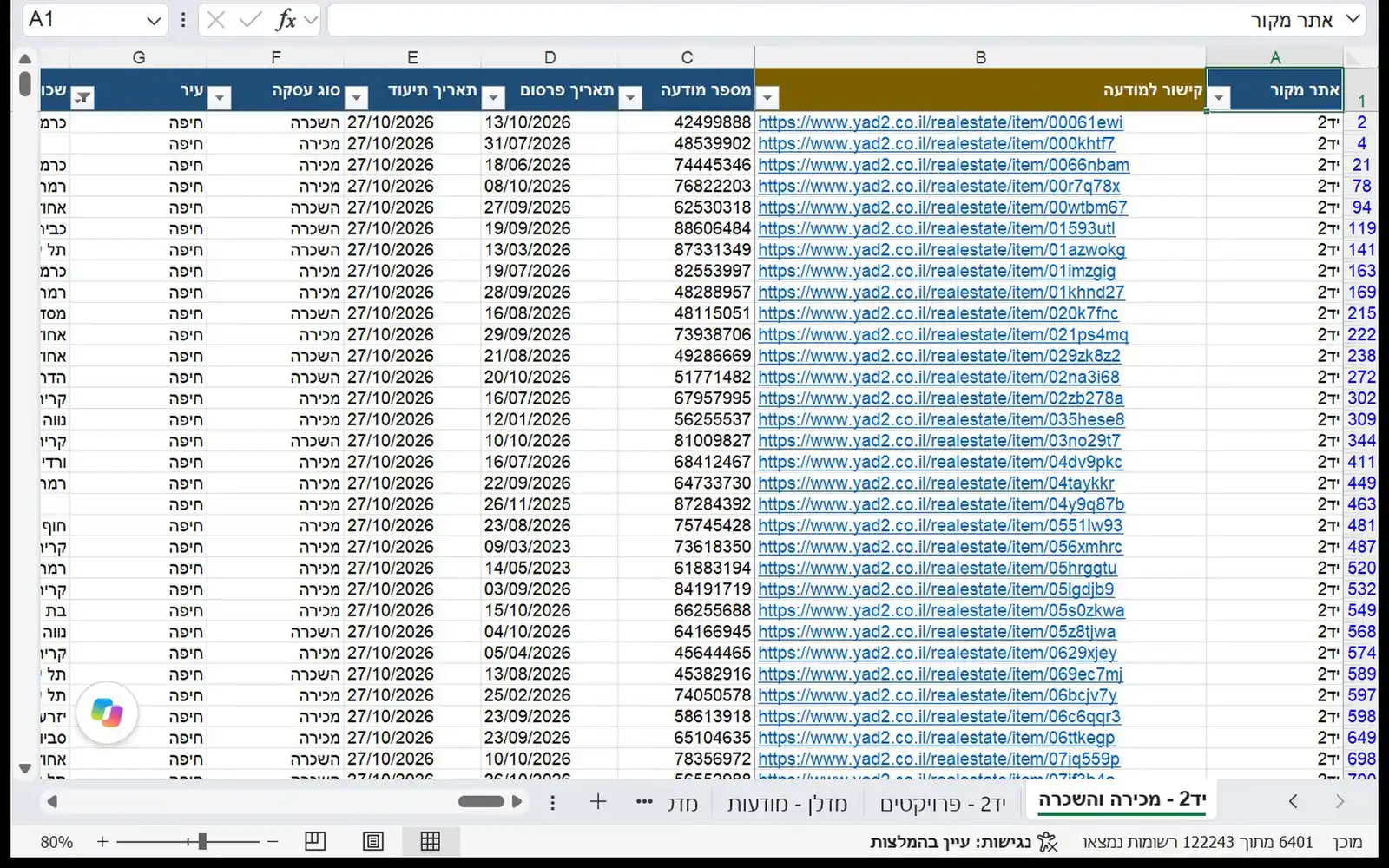1389x868 pixels.
Task: Open the sheet tab bar options dots
Action: [552, 803]
